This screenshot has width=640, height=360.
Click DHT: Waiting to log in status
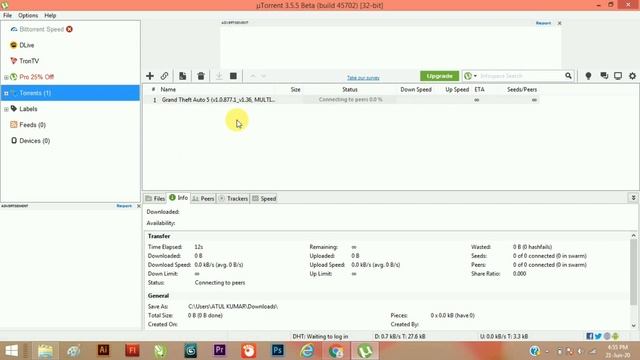320,336
